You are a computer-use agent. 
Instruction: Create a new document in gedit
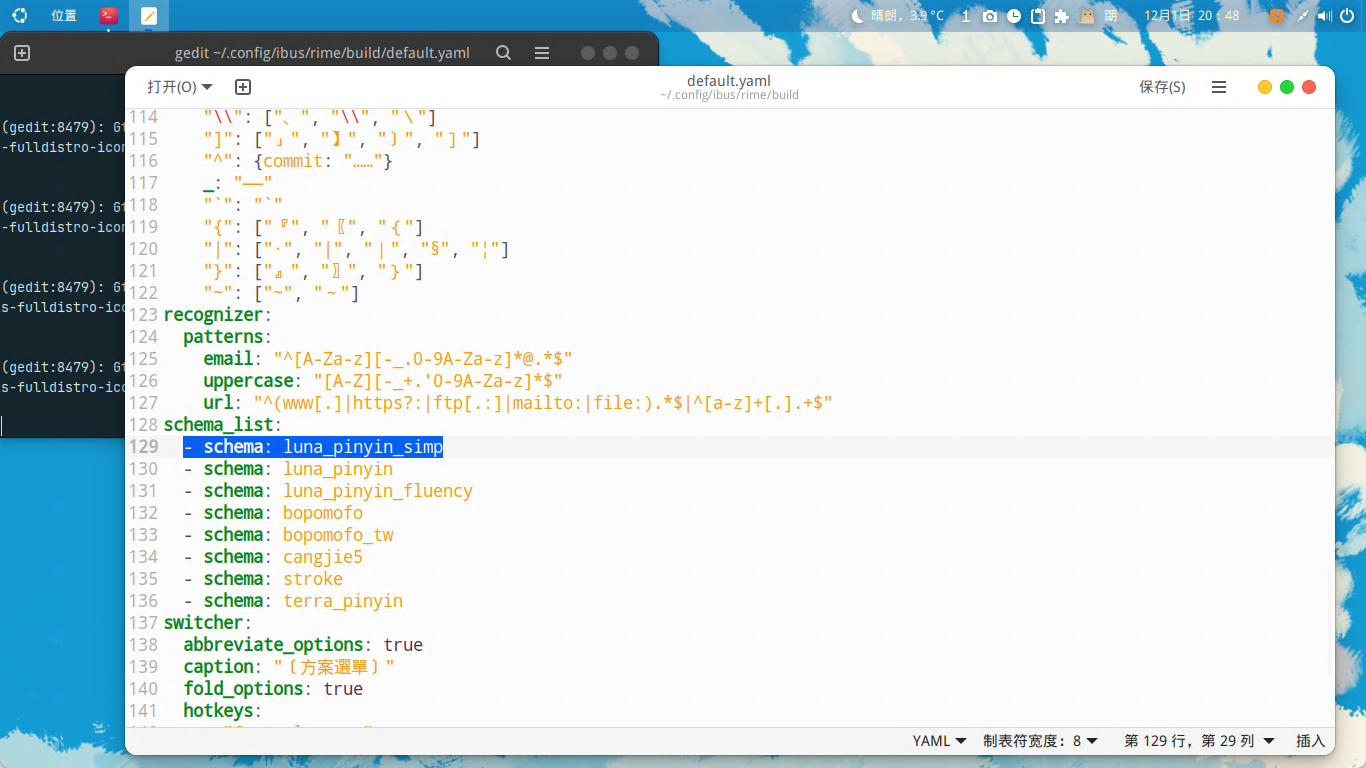tap(242, 87)
